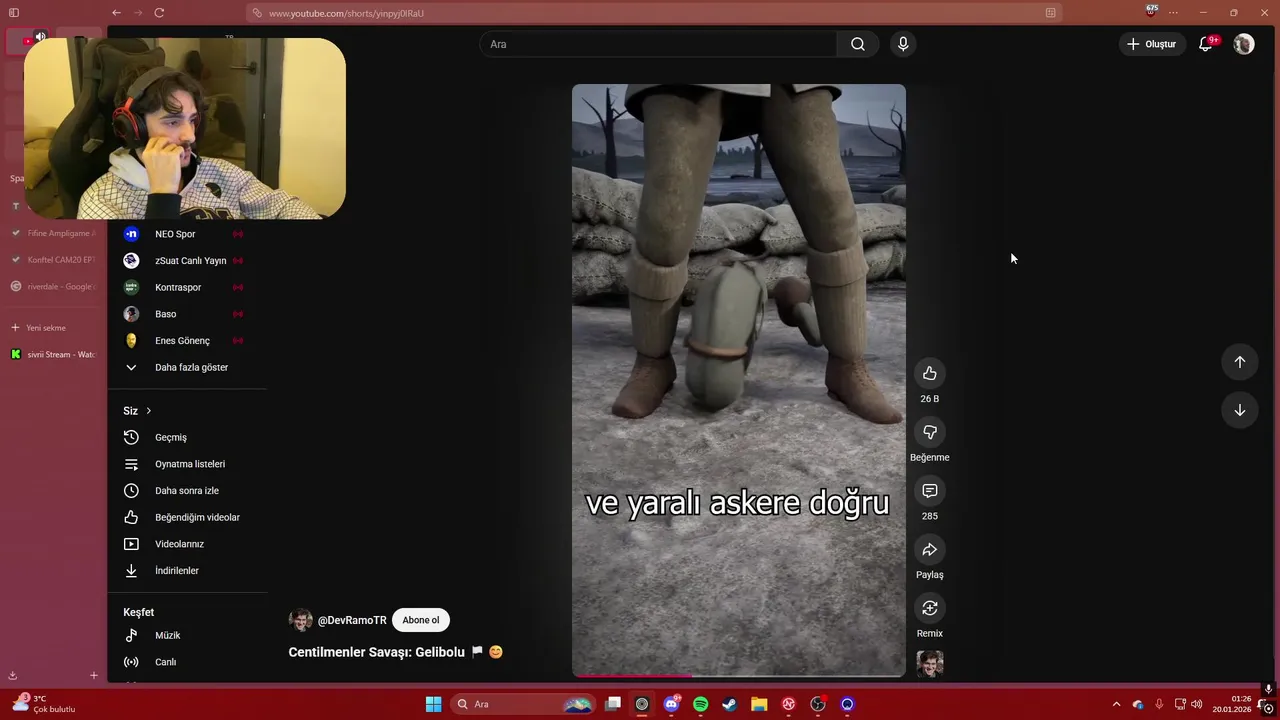Open Steam from the taskbar
This screenshot has width=1280, height=720.
[729, 704]
